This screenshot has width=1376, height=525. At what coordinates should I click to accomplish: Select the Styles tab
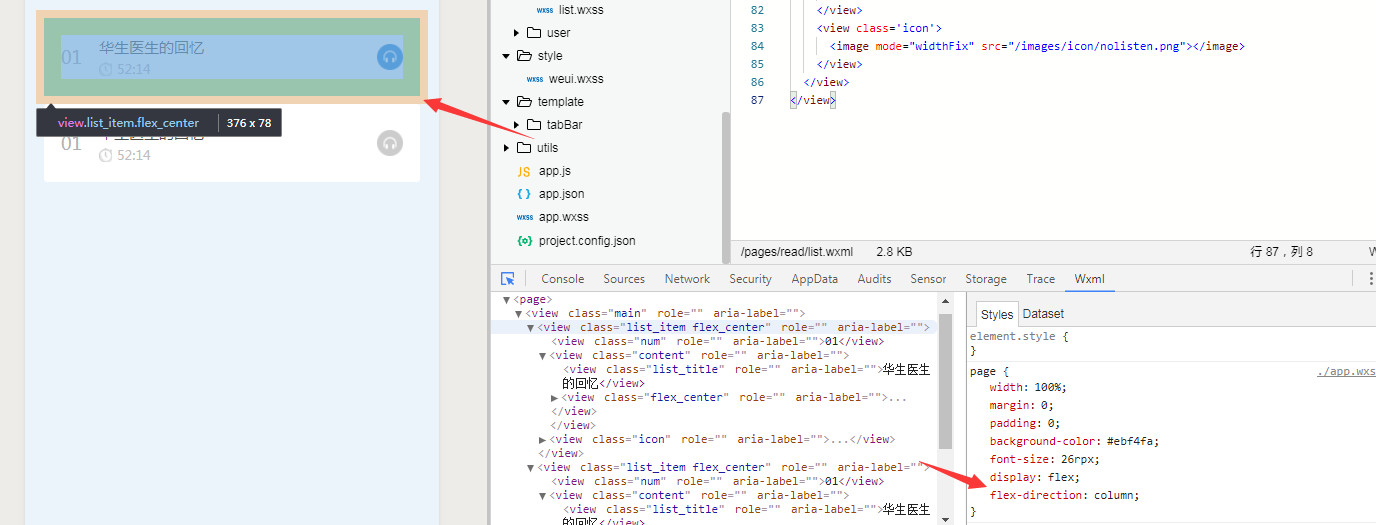click(997, 314)
